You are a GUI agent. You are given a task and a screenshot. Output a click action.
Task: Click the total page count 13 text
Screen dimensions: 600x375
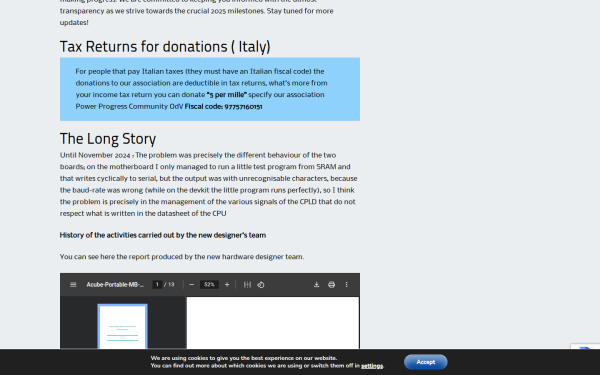coord(171,285)
